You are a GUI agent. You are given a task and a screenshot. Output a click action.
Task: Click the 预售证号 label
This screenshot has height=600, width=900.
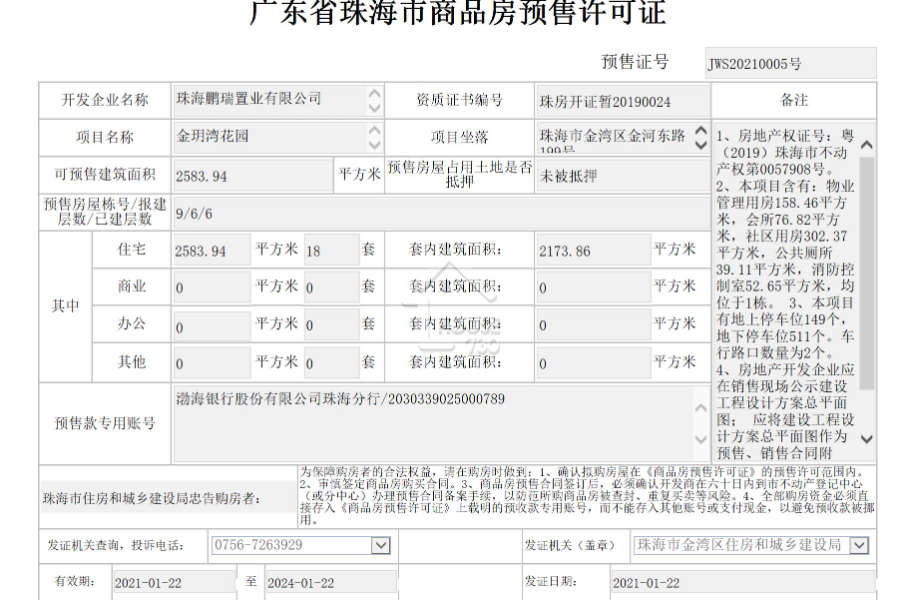click(635, 61)
